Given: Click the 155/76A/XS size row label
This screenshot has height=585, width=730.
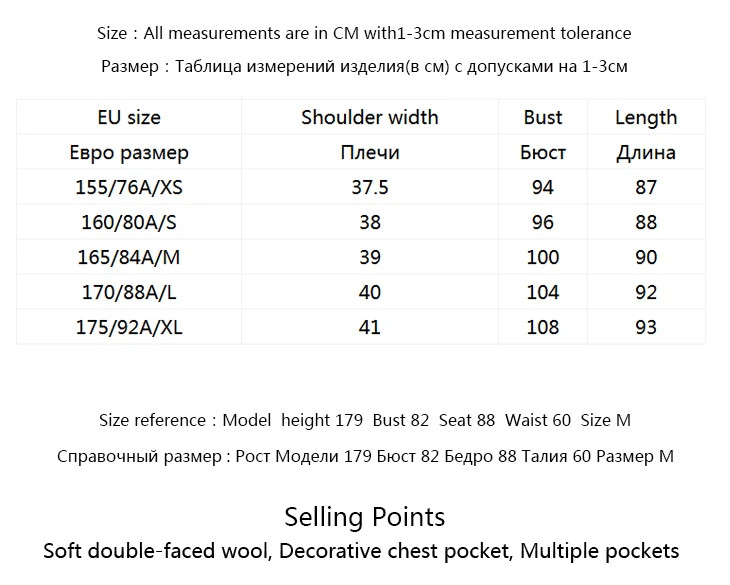Looking at the screenshot, I should tap(129, 187).
